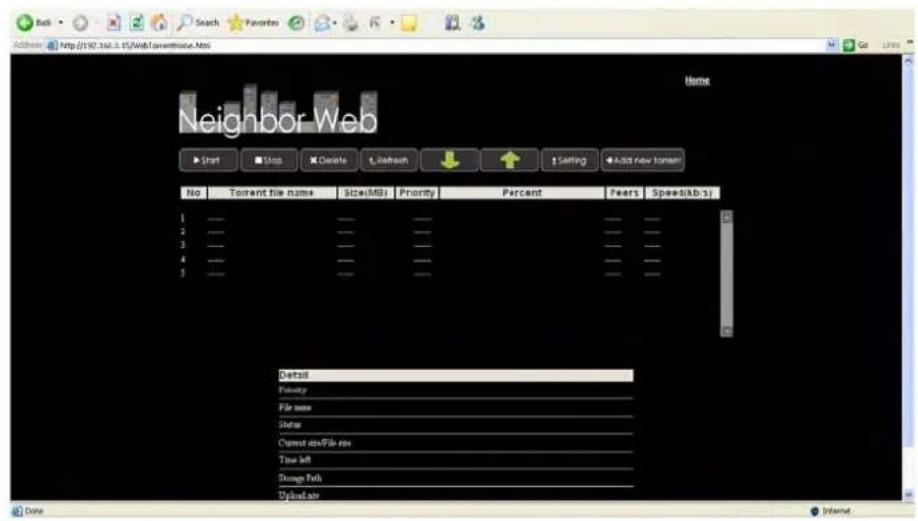Click the Time left detail row
This screenshot has width=918, height=521.
click(455, 460)
